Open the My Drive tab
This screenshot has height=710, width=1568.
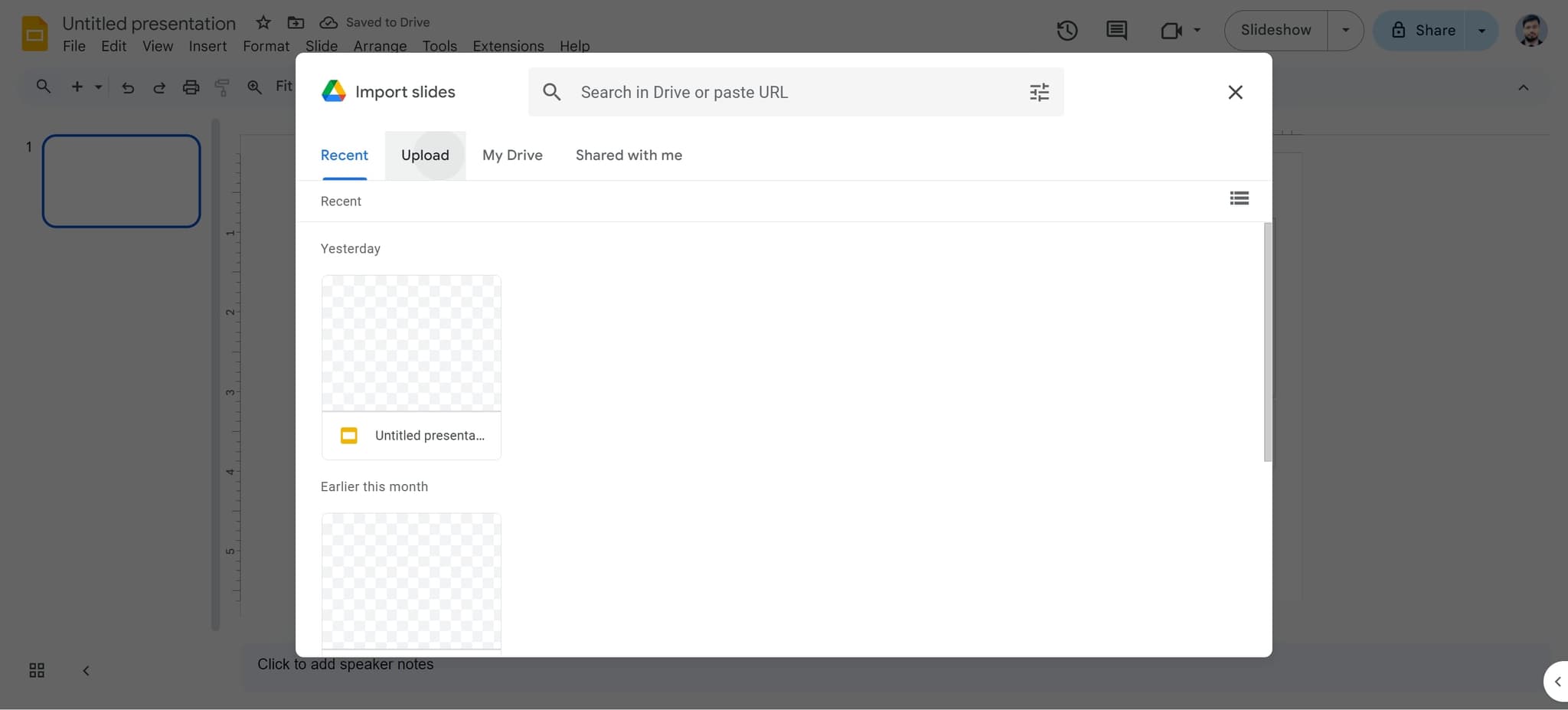(512, 155)
